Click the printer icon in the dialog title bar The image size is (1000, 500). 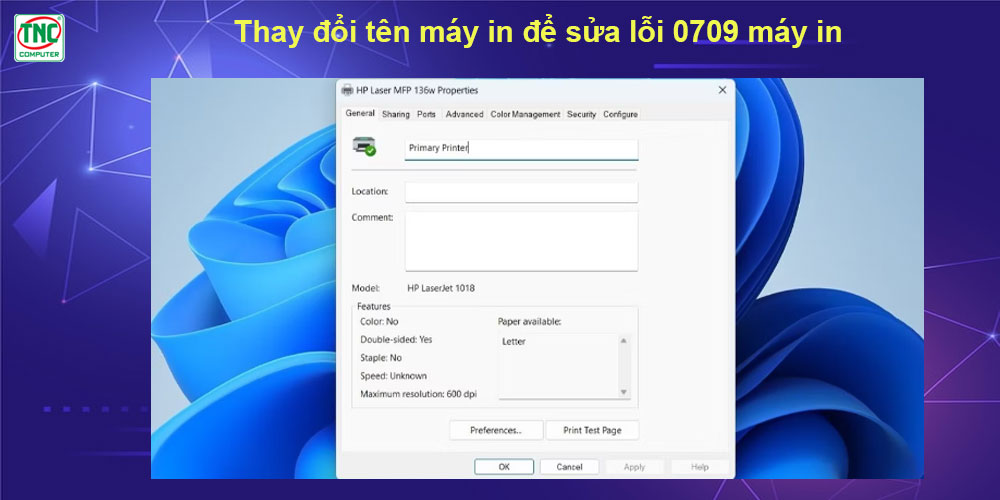pyautogui.click(x=347, y=90)
